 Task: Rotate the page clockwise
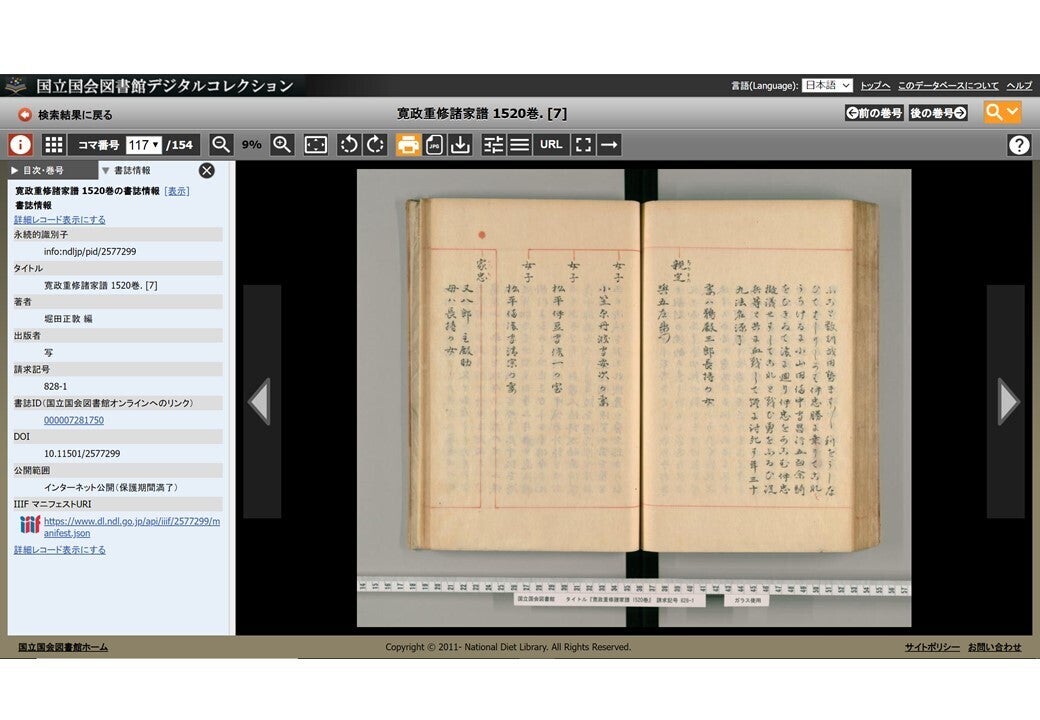375,145
